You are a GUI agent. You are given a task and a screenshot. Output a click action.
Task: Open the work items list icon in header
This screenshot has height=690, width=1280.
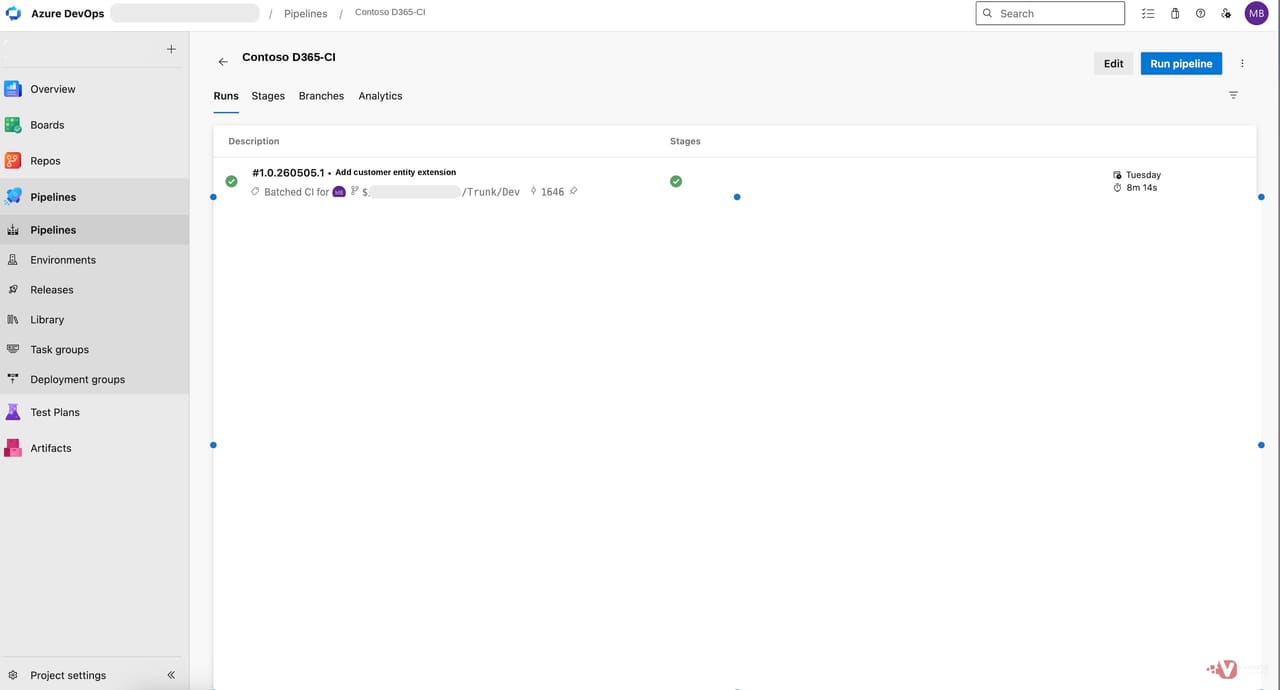[x=1148, y=14]
